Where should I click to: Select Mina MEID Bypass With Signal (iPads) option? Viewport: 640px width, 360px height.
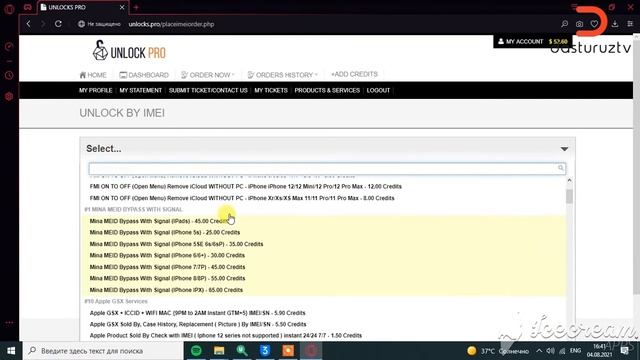(x=159, y=221)
